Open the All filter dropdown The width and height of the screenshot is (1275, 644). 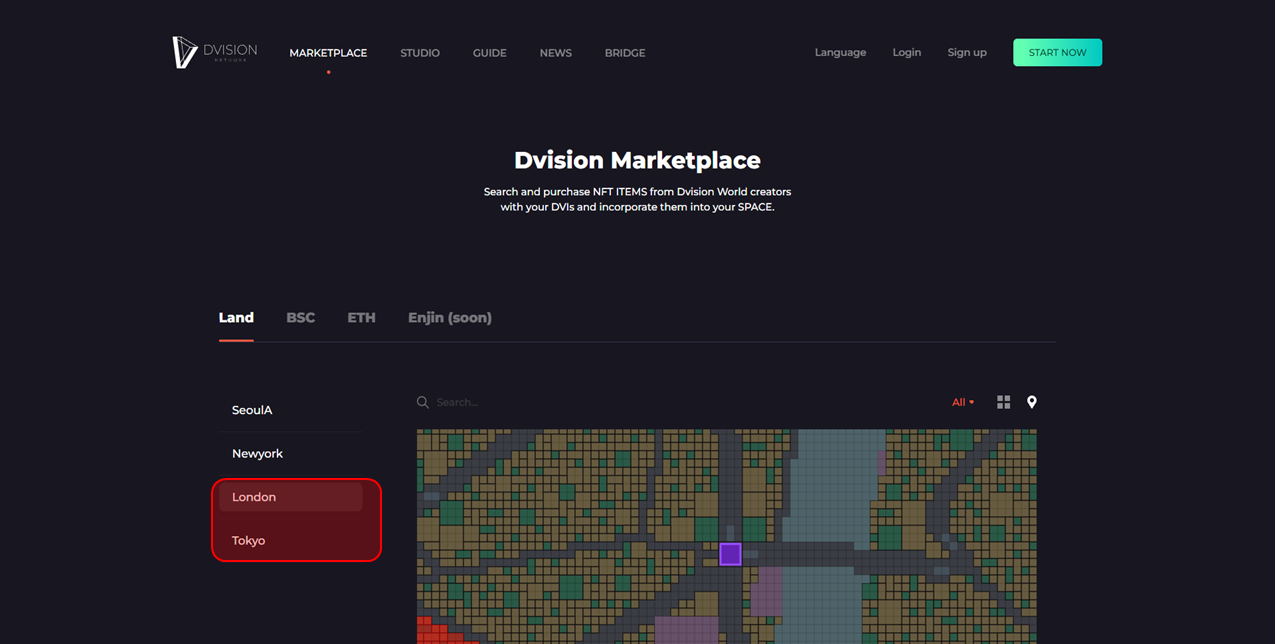pos(962,402)
